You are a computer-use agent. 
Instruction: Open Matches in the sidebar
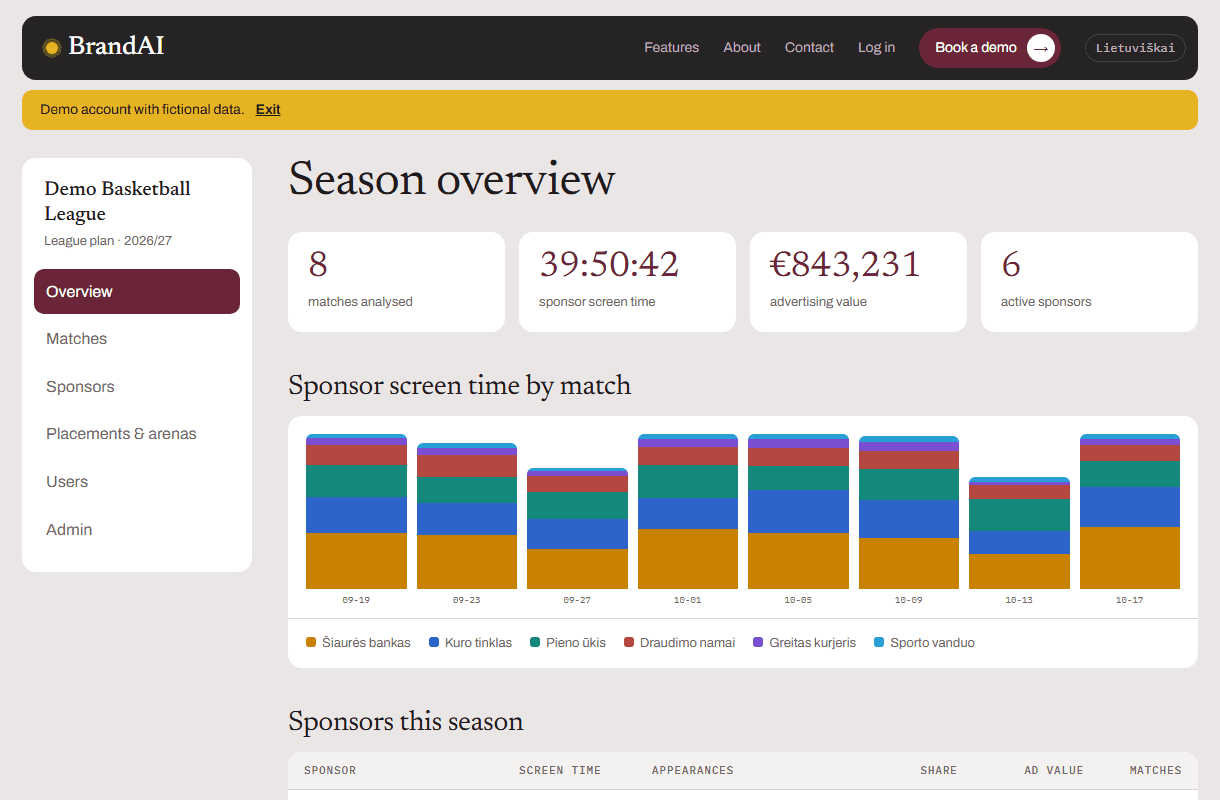137,339
